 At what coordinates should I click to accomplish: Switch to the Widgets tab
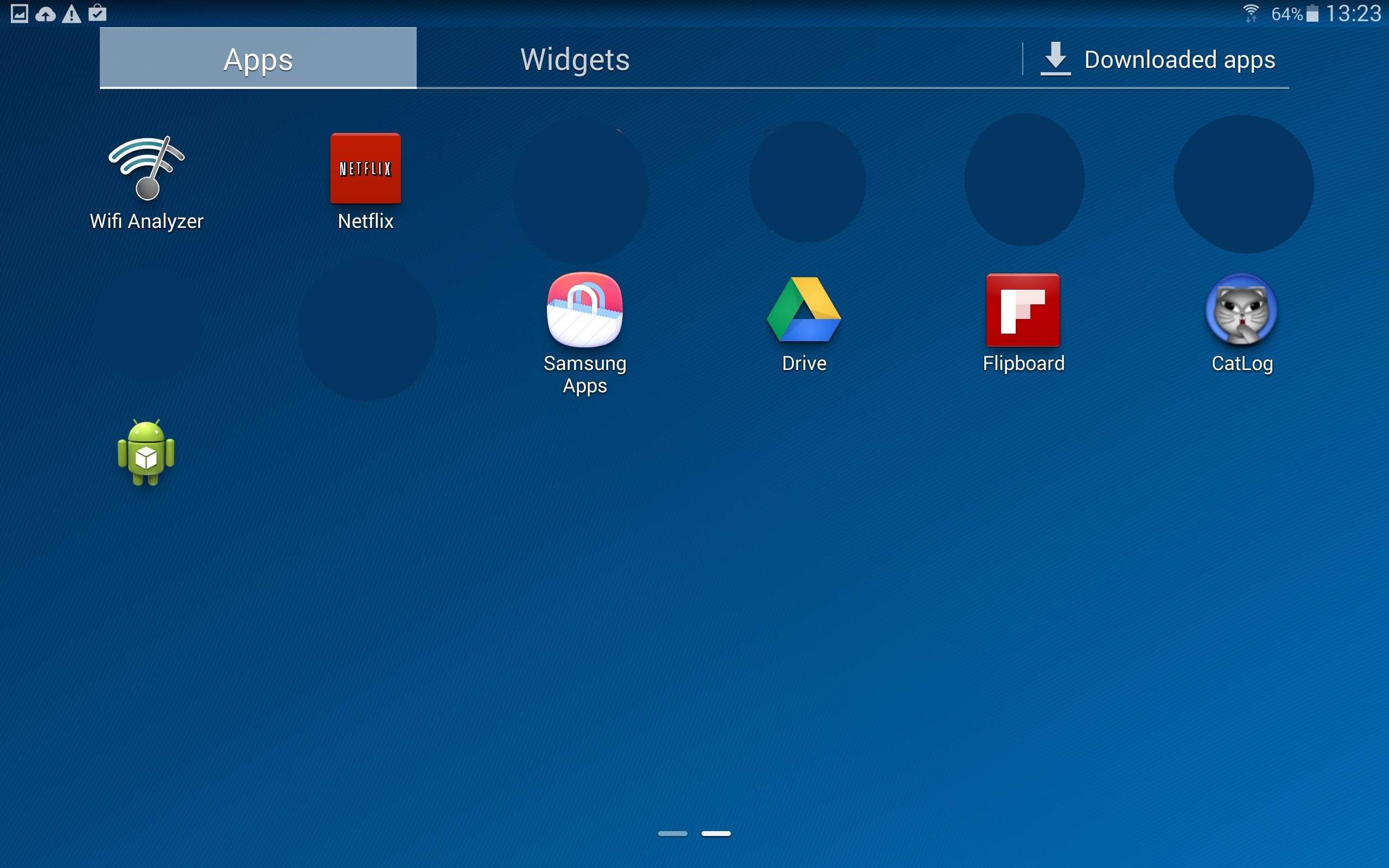coord(575,59)
